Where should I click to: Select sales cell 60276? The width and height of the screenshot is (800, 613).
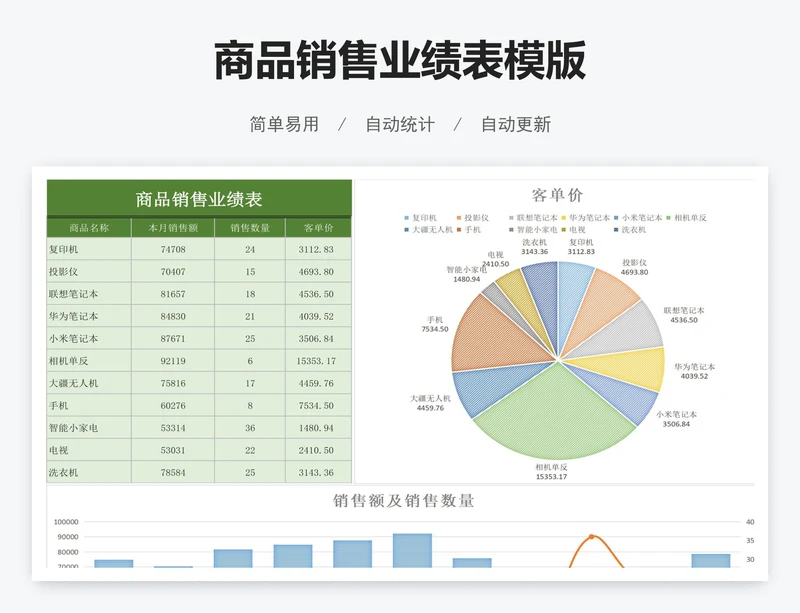click(x=173, y=405)
